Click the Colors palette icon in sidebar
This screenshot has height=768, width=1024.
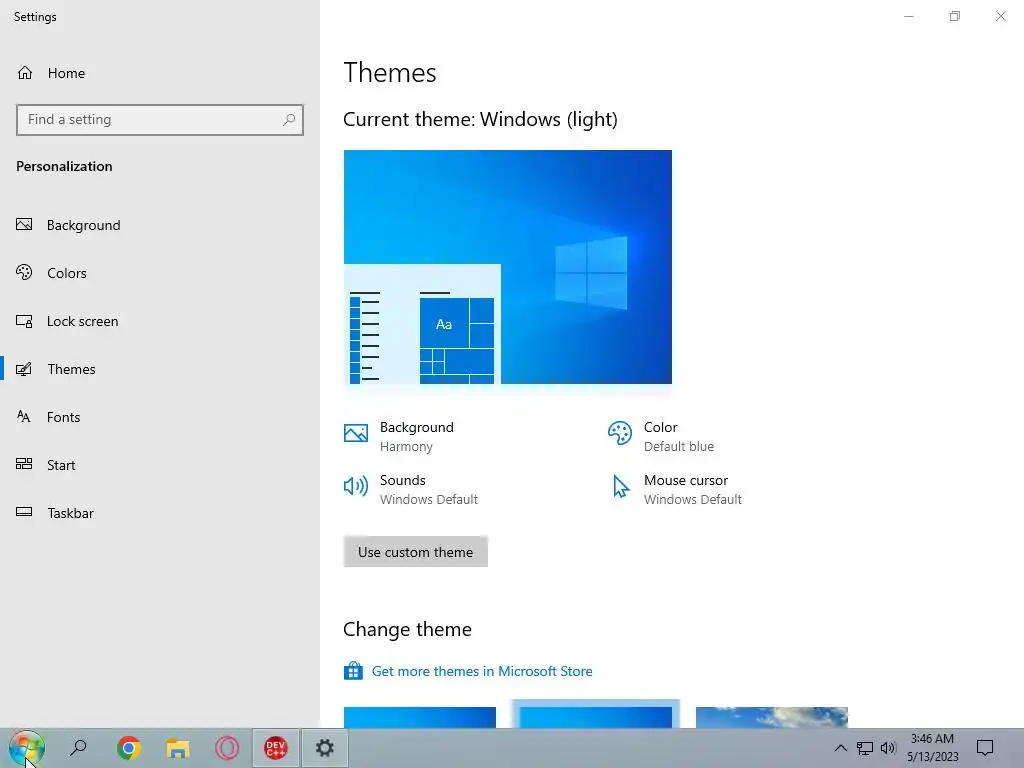[x=24, y=272]
